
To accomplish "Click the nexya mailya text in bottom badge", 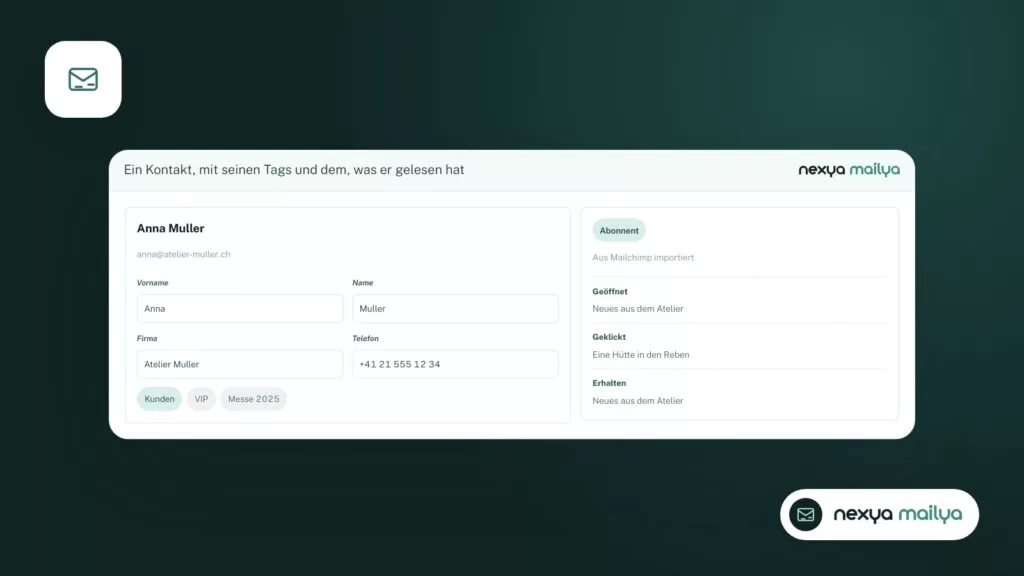I will (x=897, y=515).
